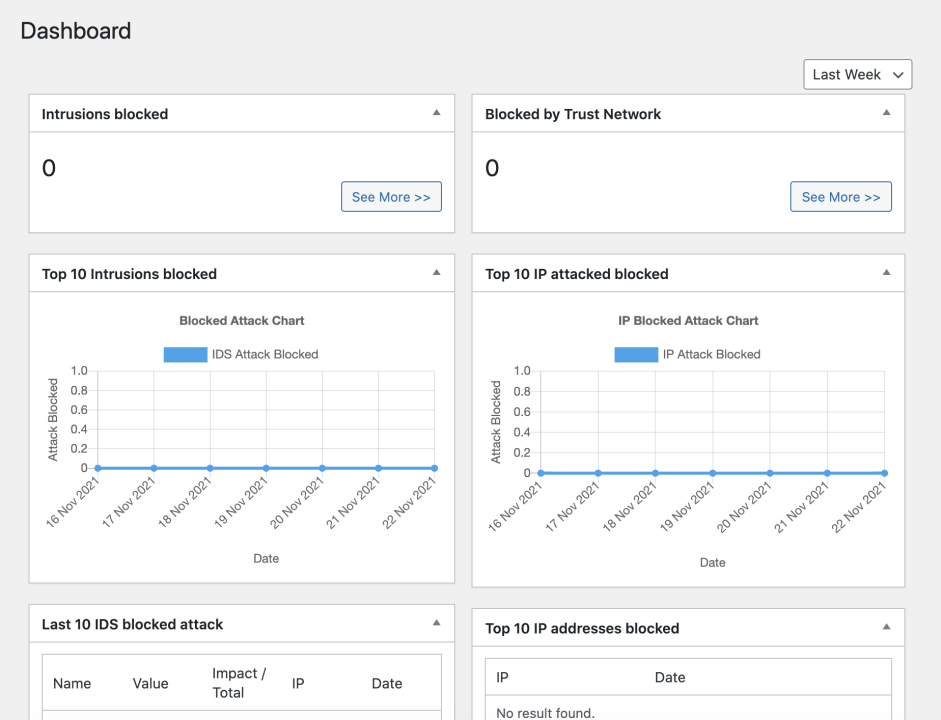
Task: Click 20 Nov 2021 point in Blocked Attack Chart
Action: 322,468
